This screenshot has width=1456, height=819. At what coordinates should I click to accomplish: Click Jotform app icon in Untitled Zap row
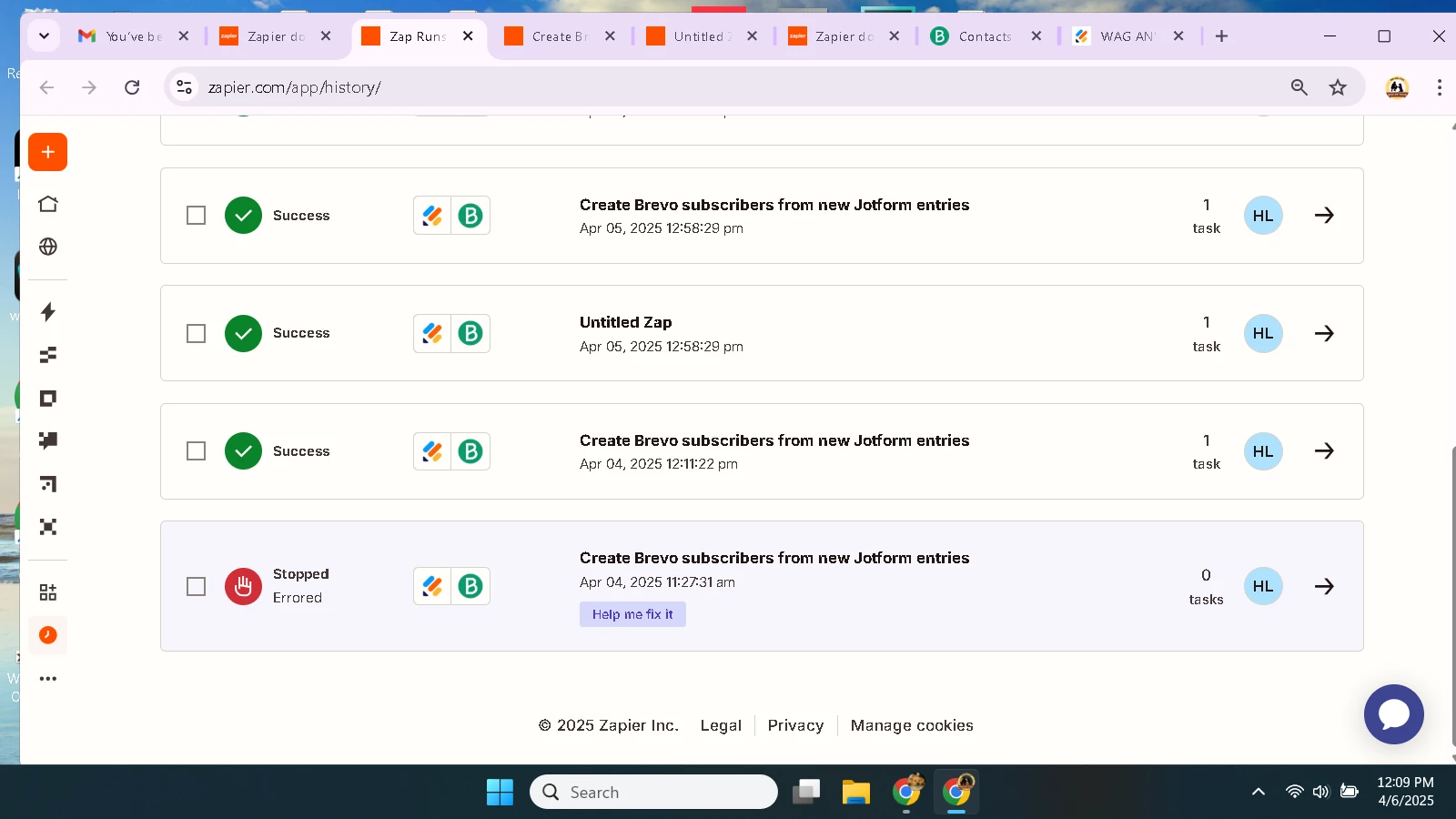[x=432, y=333]
